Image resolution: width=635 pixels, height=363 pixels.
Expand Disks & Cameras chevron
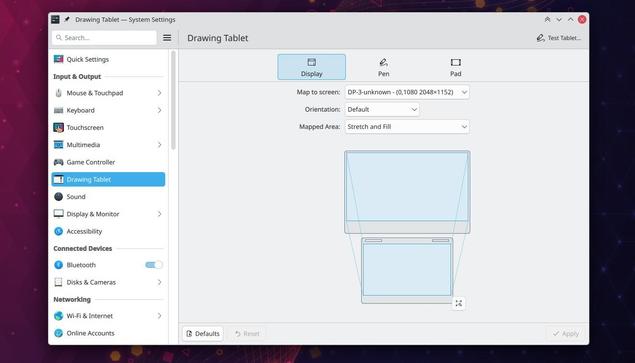(x=160, y=282)
